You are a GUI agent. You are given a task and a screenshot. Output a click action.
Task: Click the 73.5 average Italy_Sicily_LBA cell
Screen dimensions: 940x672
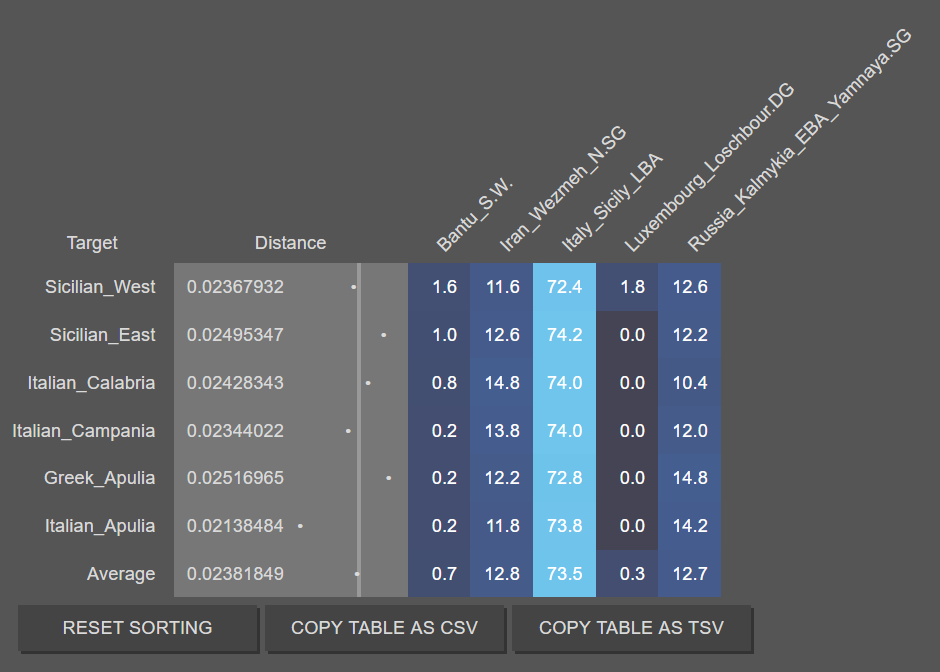click(564, 574)
